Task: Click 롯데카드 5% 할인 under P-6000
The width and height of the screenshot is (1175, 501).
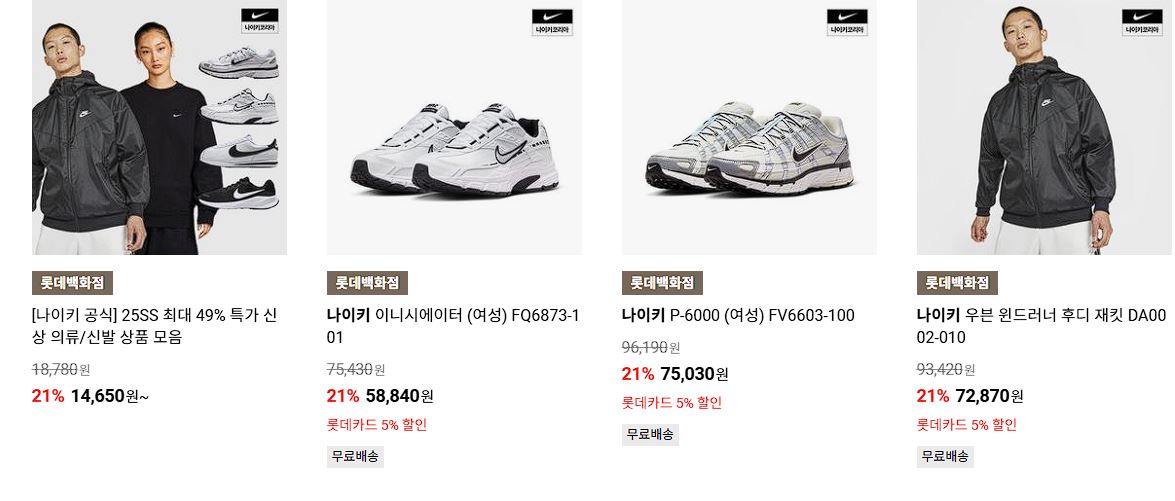Action: point(671,403)
